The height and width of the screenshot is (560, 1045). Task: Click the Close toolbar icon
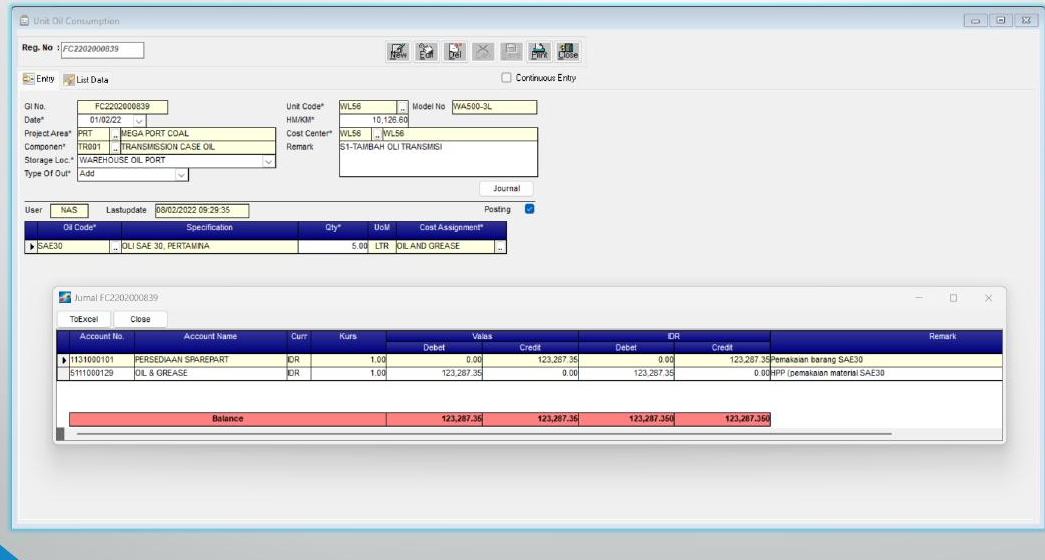click(568, 51)
